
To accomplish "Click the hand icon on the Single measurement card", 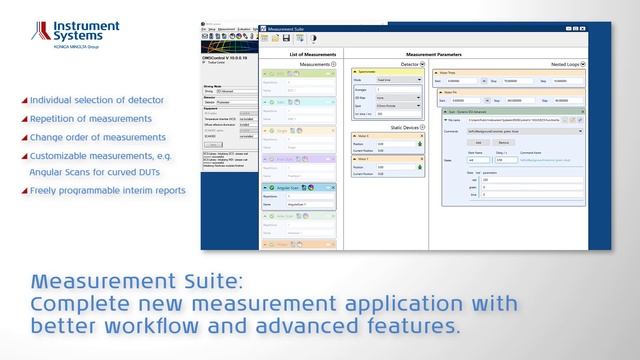I will [x=300, y=131].
